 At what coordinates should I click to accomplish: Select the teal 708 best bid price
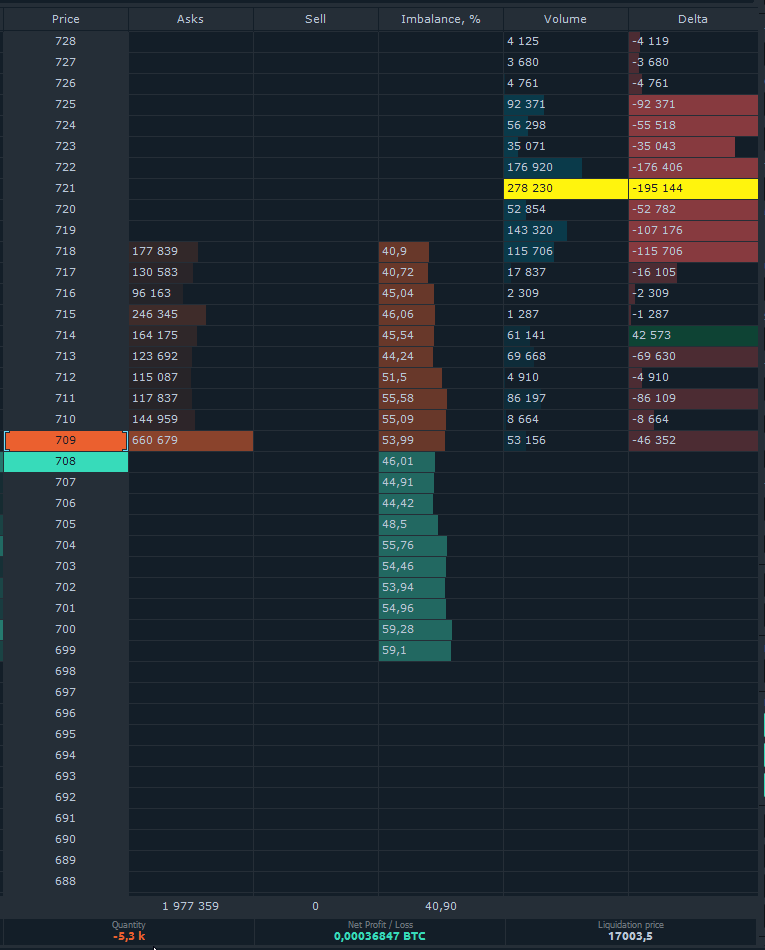(65, 462)
